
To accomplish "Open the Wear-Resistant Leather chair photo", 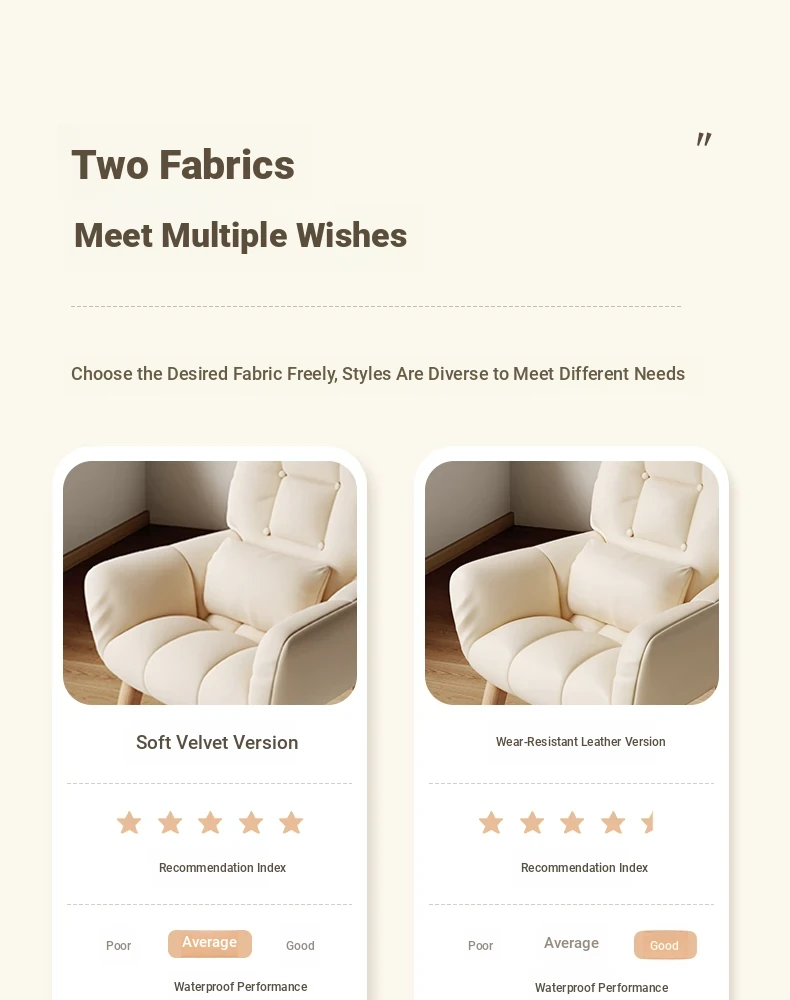I will click(572, 583).
